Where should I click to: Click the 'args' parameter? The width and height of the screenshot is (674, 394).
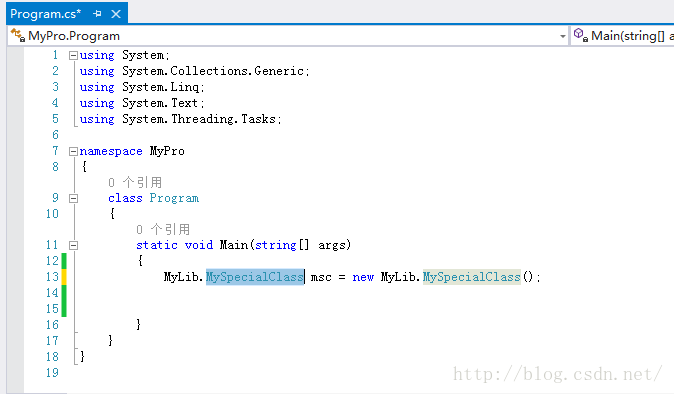click(332, 245)
